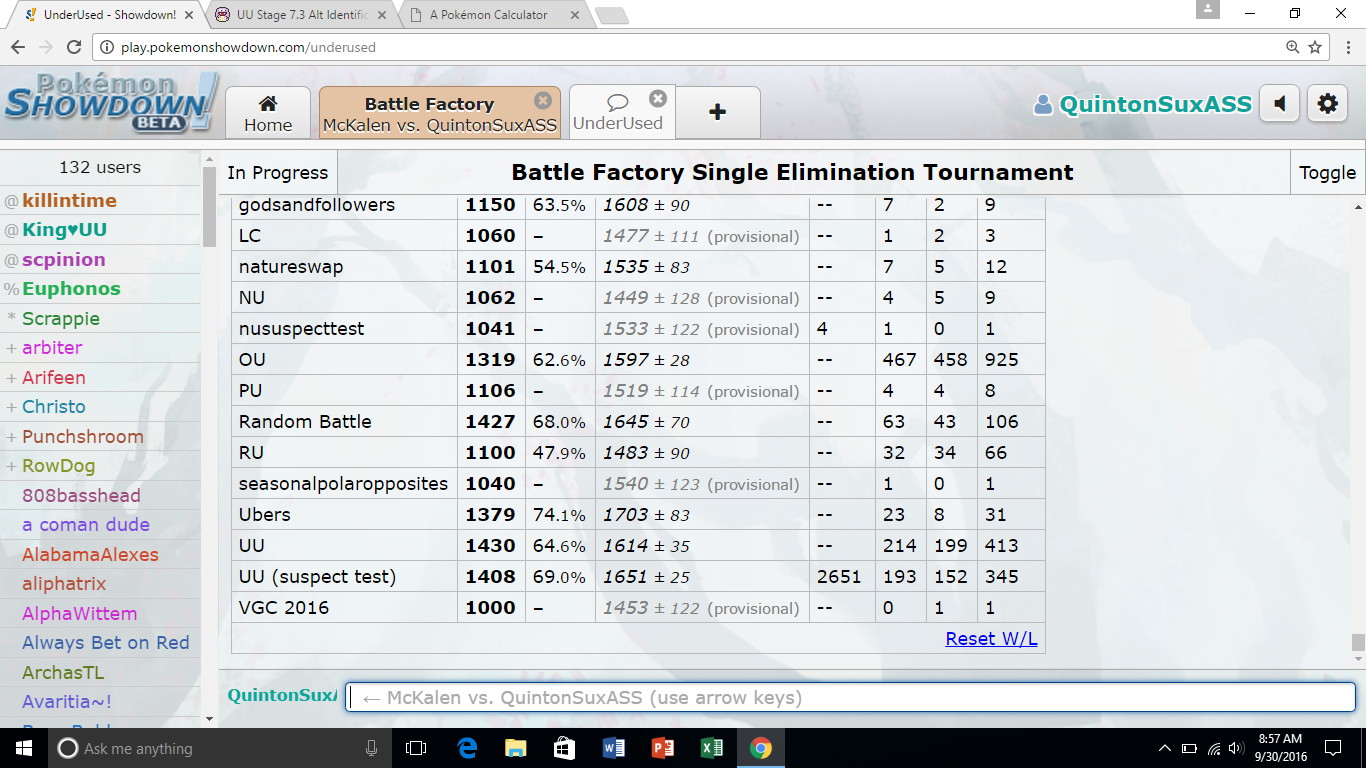
Task: Open the Chrome menu
Action: [1346, 47]
